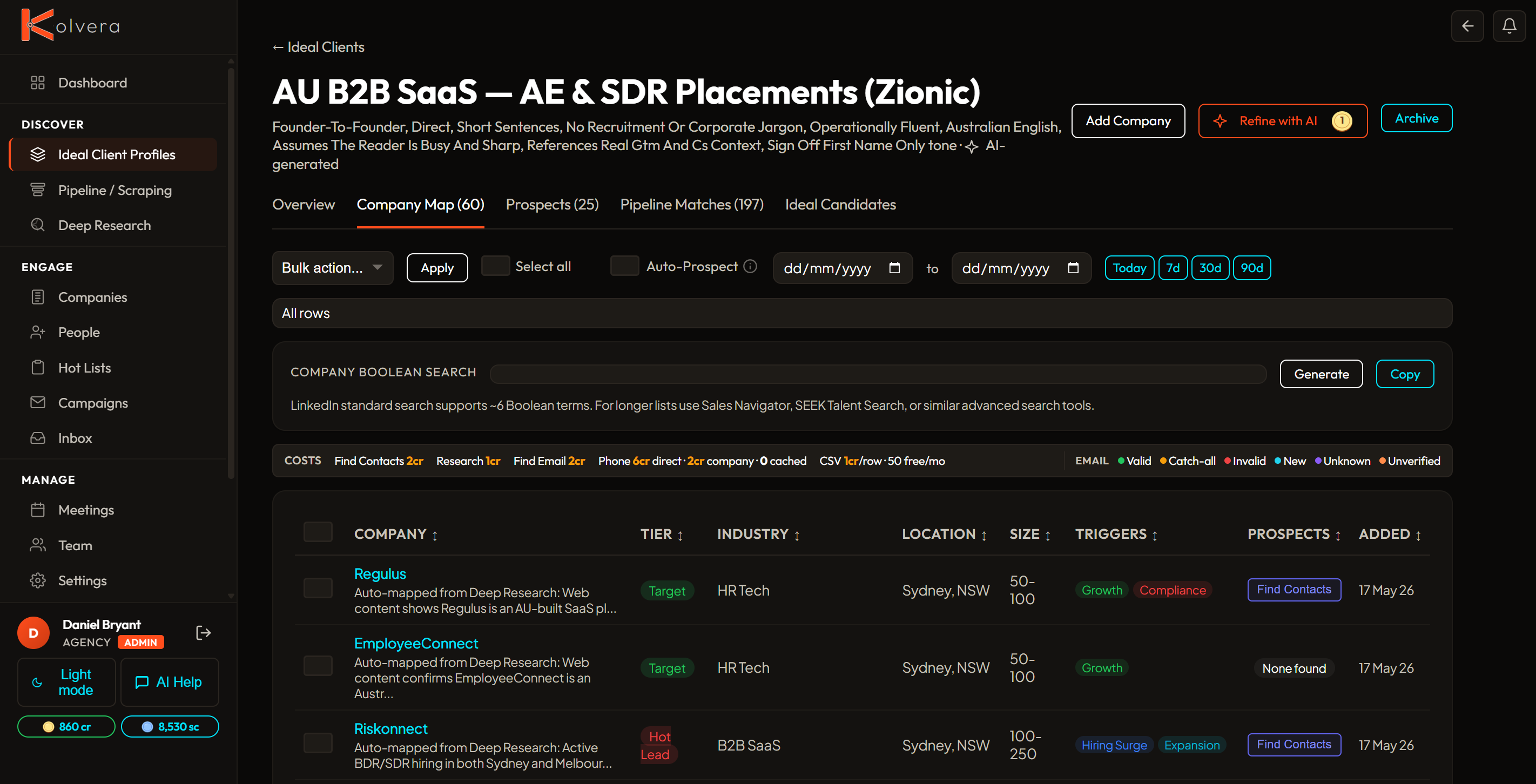The width and height of the screenshot is (1536, 784).
Task: Click the Refine with AI sparkle icon
Action: (x=1220, y=121)
